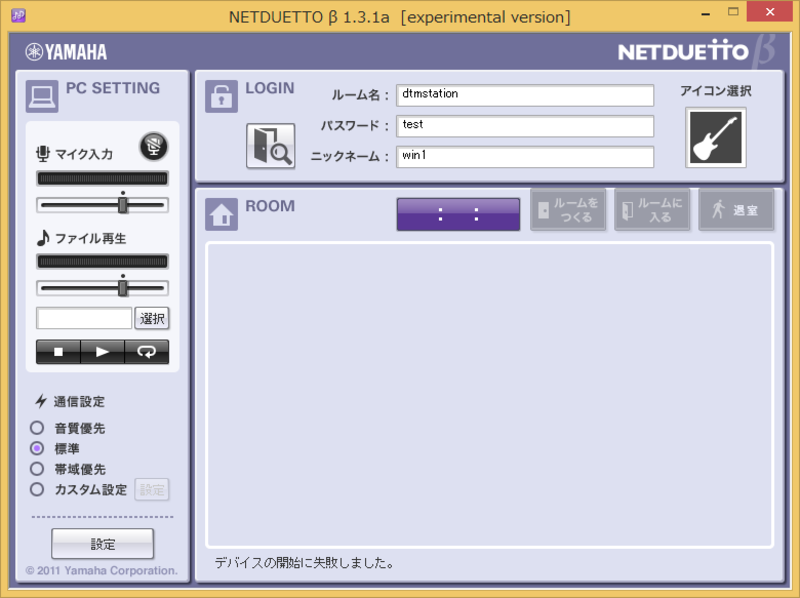This screenshot has height=598, width=800.
Task: Select the 標準 radio option
Action: tap(37, 448)
